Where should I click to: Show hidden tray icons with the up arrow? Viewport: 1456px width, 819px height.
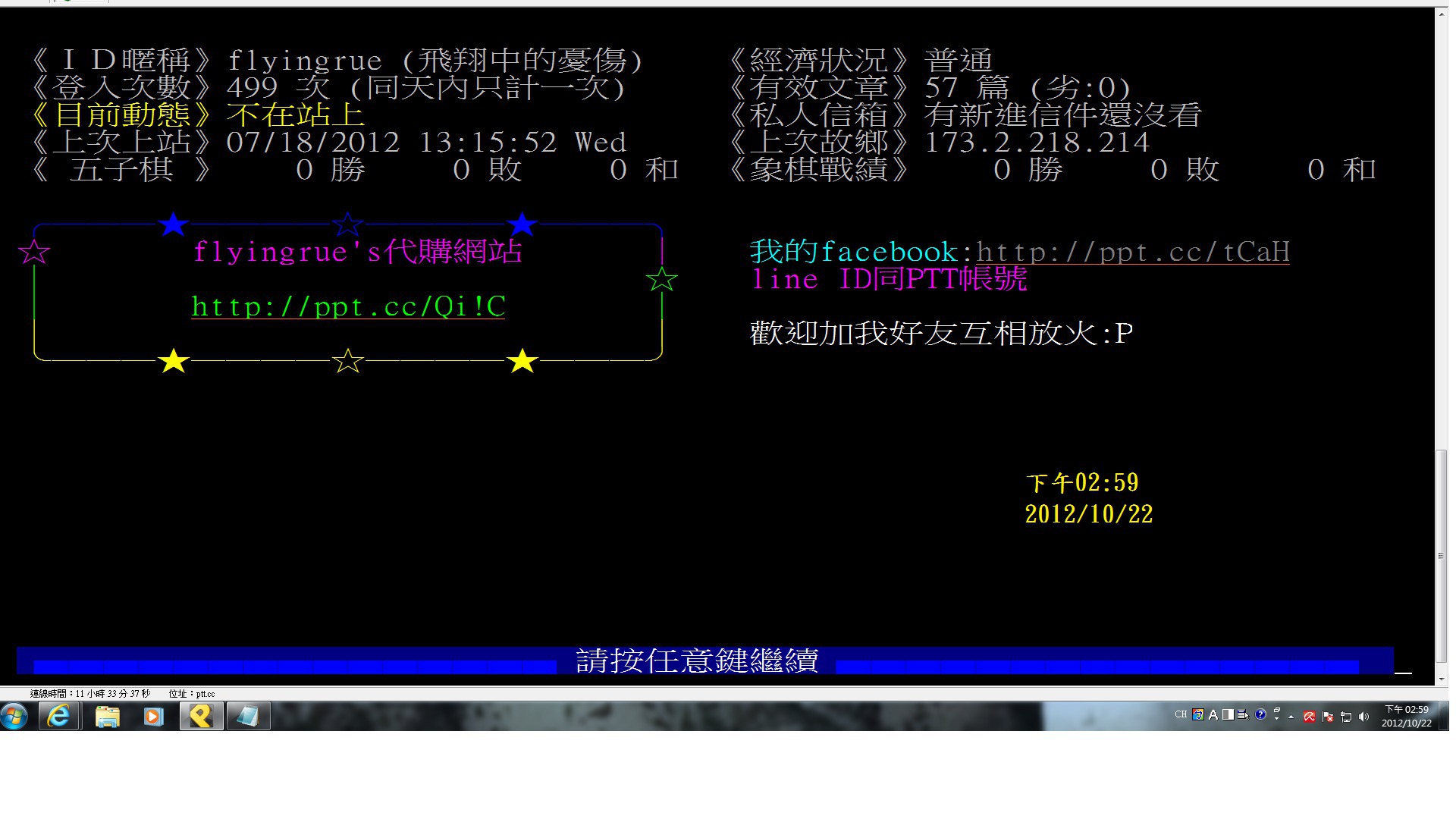[x=1291, y=717]
